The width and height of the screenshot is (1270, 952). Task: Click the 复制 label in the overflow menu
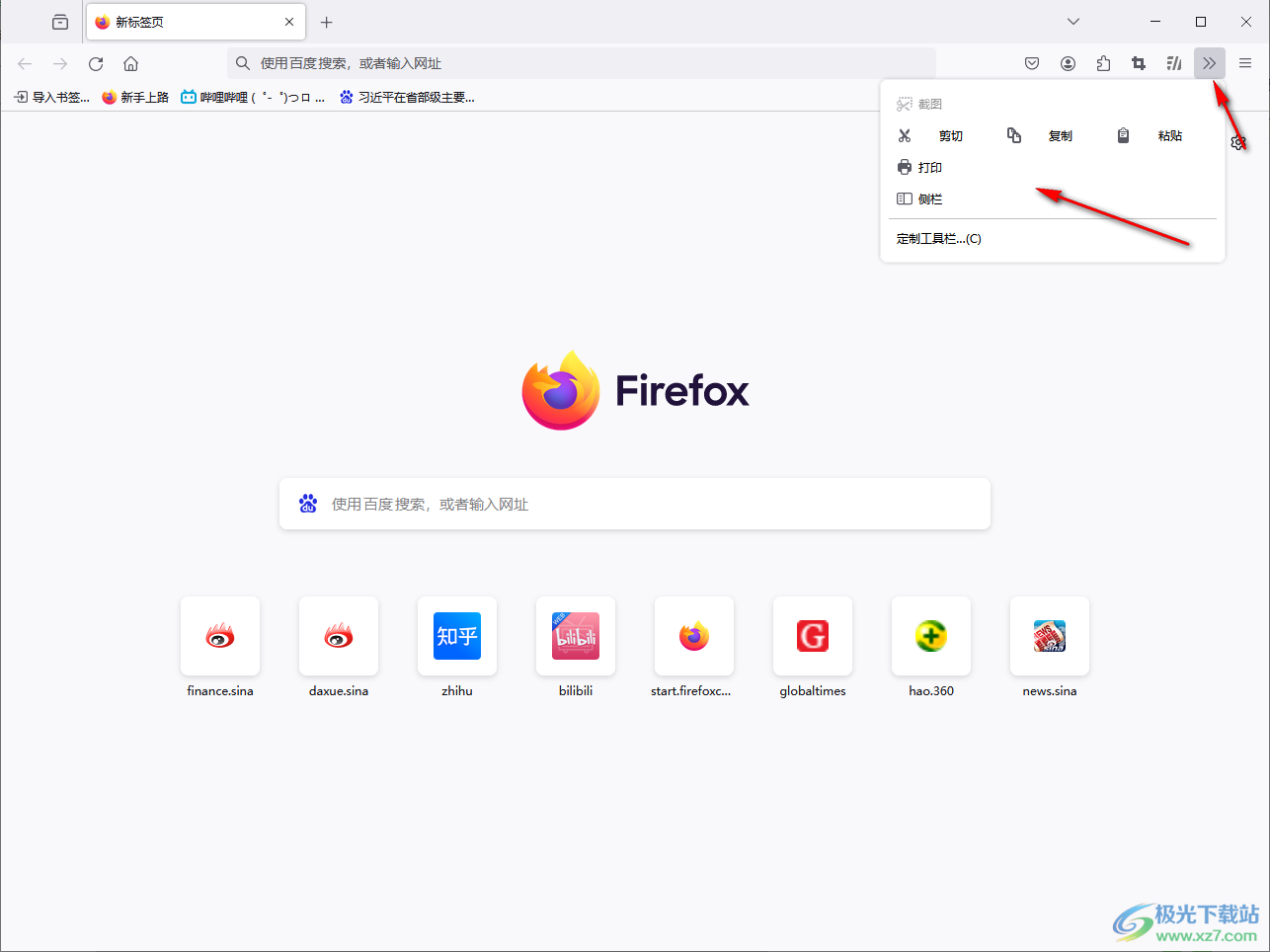(x=1061, y=135)
